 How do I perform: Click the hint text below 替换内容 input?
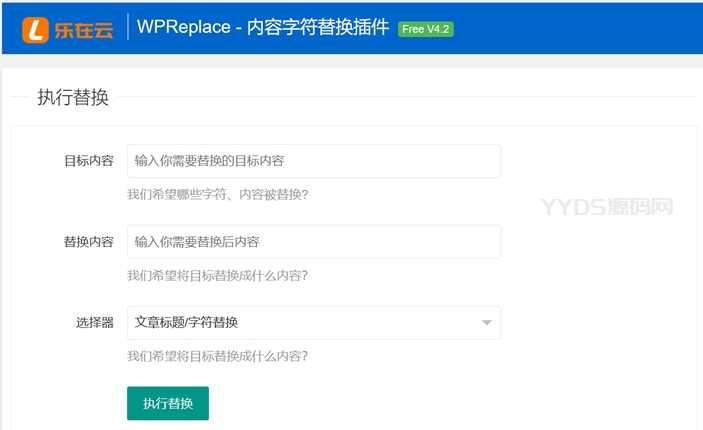(217, 275)
